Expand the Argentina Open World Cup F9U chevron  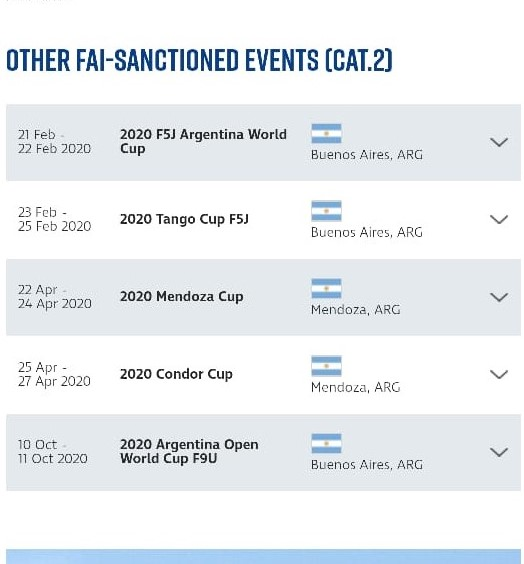click(x=498, y=452)
